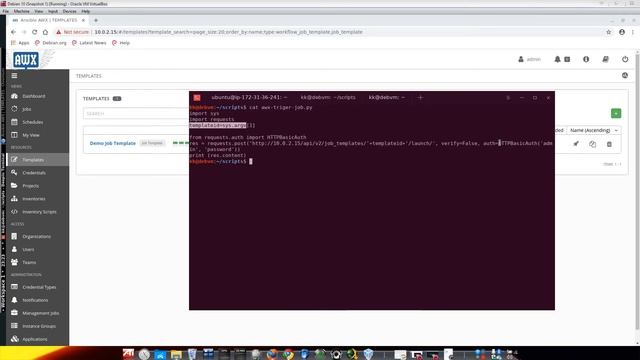Open Inventory Scripts in the sidebar
The image size is (640, 360).
pos(39,212)
